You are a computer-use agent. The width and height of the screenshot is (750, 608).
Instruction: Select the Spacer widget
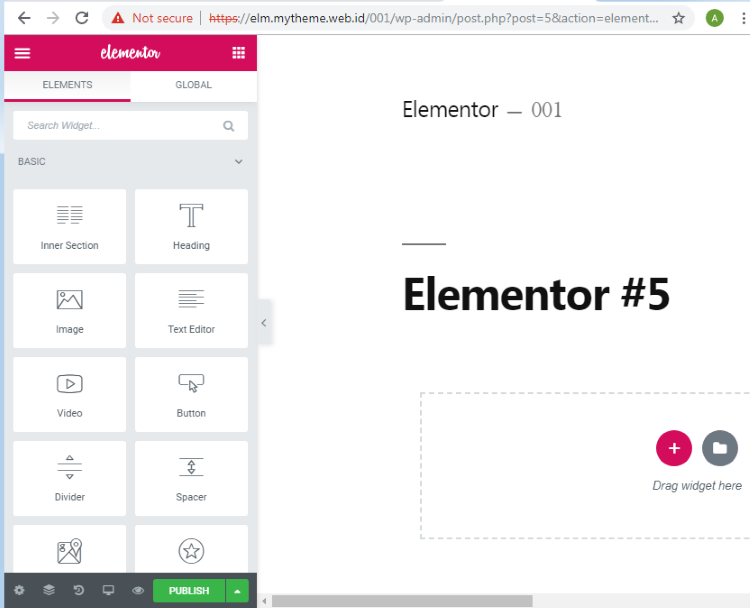point(191,478)
